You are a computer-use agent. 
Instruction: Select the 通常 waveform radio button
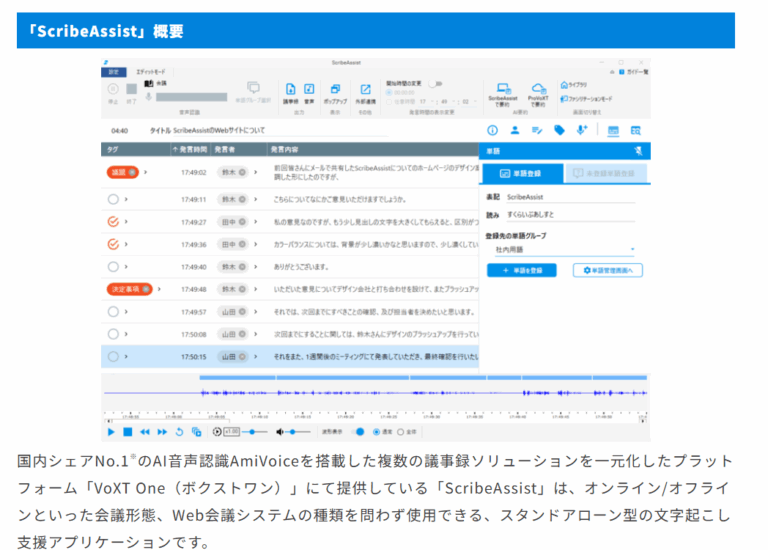pyautogui.click(x=376, y=432)
